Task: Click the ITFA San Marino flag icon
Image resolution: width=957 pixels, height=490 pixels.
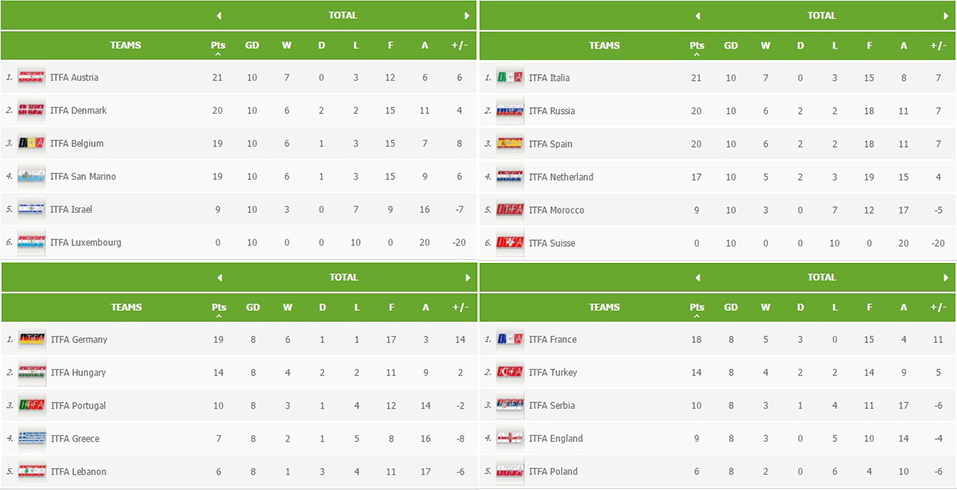Action: click(31, 176)
